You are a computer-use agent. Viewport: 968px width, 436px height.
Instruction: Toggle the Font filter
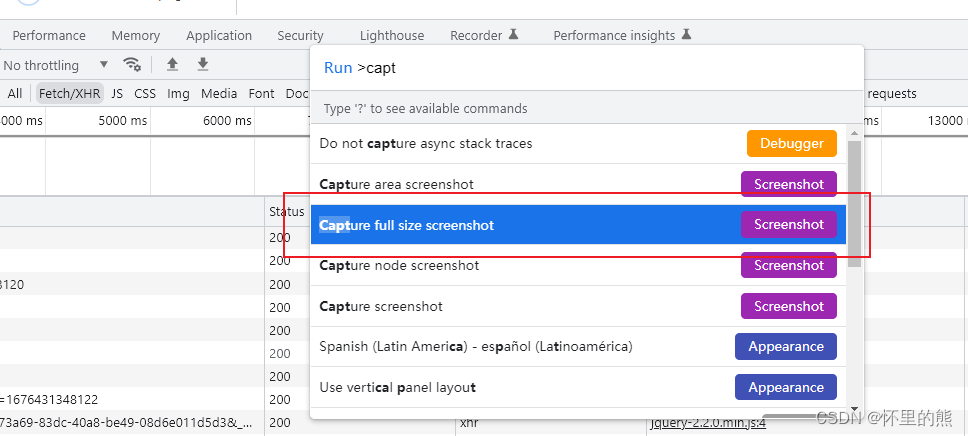[261, 93]
